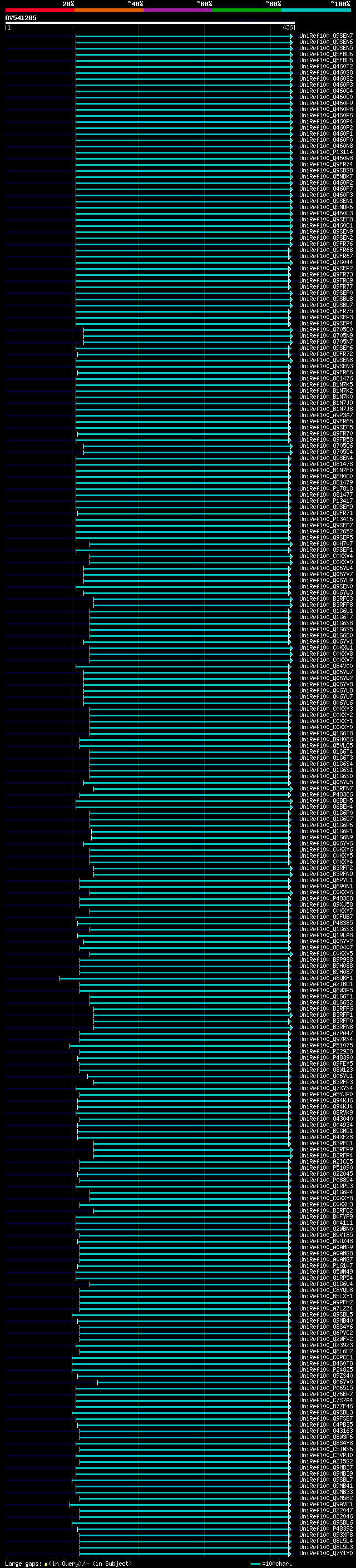Select hit label UniRef100_Q9AVC1
356x1568 pixels.
[x=325, y=1504]
